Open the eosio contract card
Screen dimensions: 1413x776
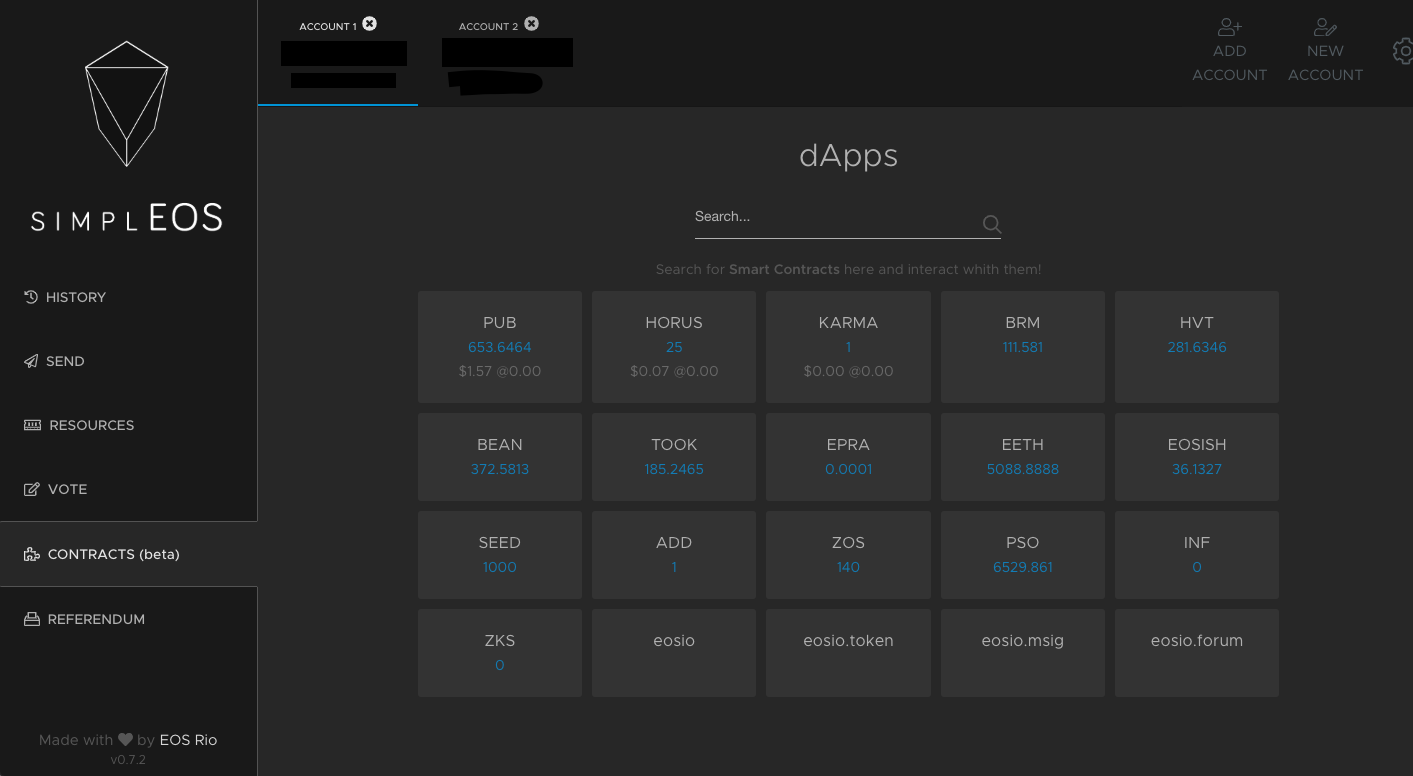click(x=674, y=653)
